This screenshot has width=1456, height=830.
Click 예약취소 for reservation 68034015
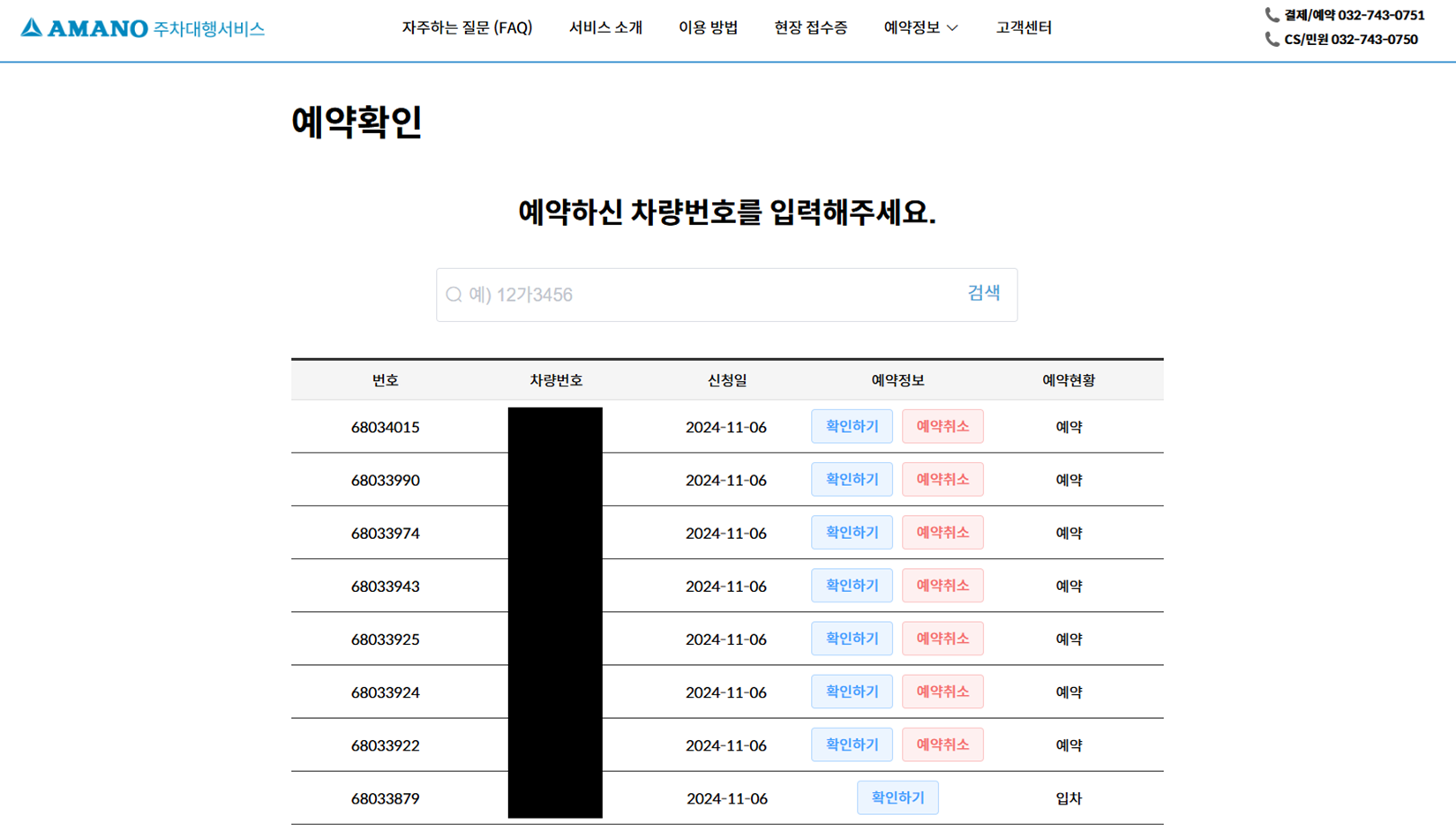942,427
